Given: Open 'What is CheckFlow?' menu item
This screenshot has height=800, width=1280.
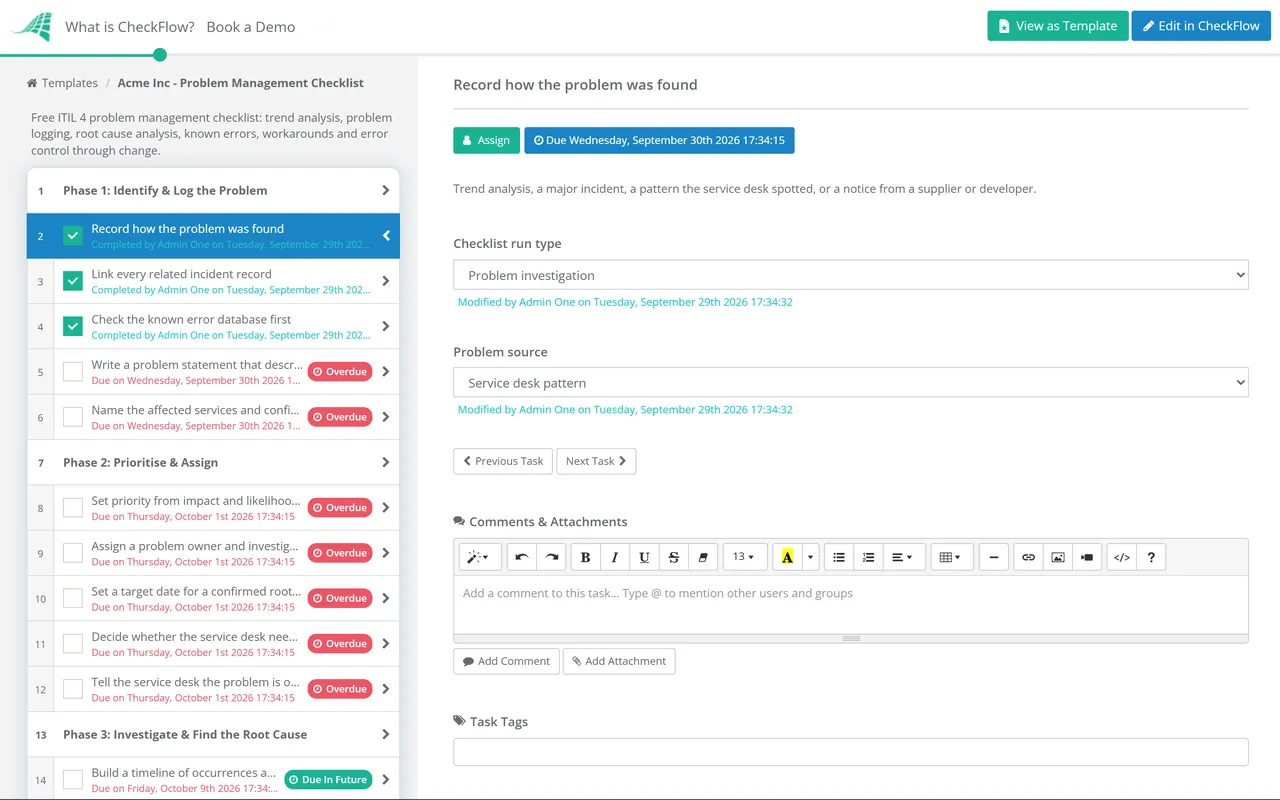Looking at the screenshot, I should tap(130, 27).
